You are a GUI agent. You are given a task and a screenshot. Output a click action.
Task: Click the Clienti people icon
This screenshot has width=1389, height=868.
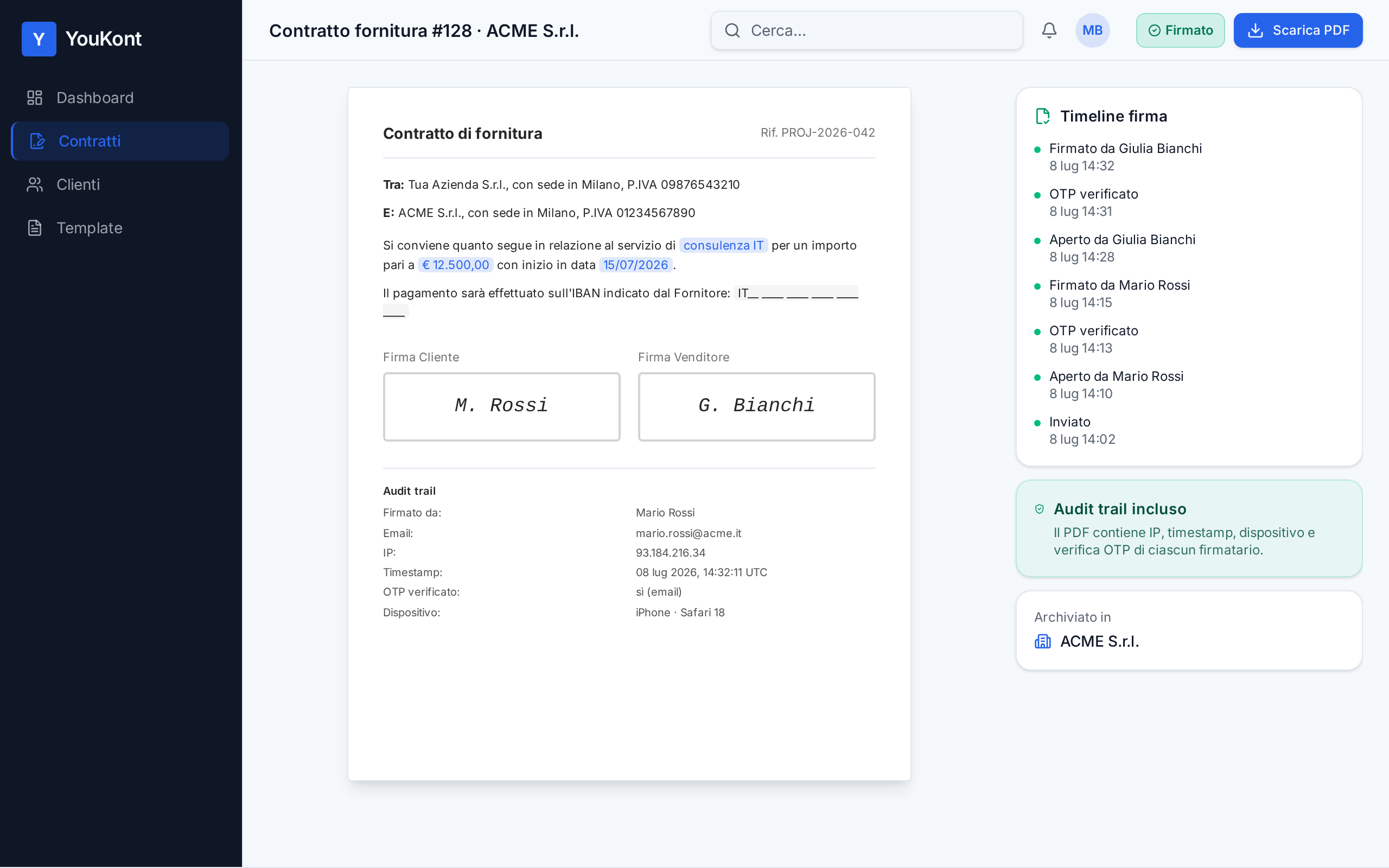coord(35,184)
